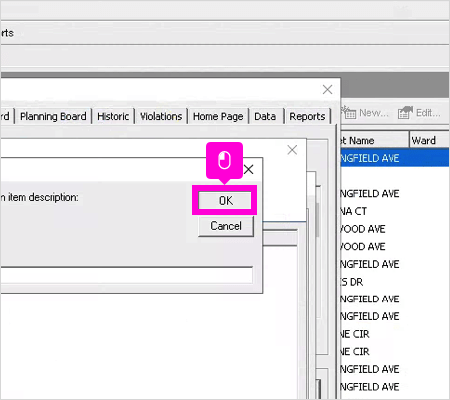
Task: Select the Reports tab
Action: click(x=307, y=116)
